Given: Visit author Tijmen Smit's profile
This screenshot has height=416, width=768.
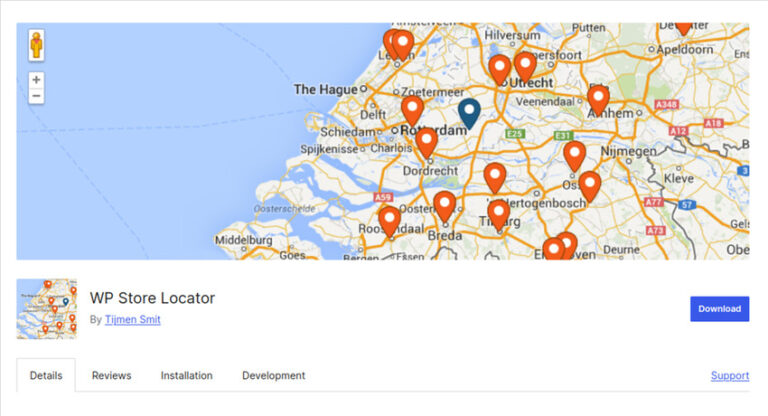Looking at the screenshot, I should point(133,319).
